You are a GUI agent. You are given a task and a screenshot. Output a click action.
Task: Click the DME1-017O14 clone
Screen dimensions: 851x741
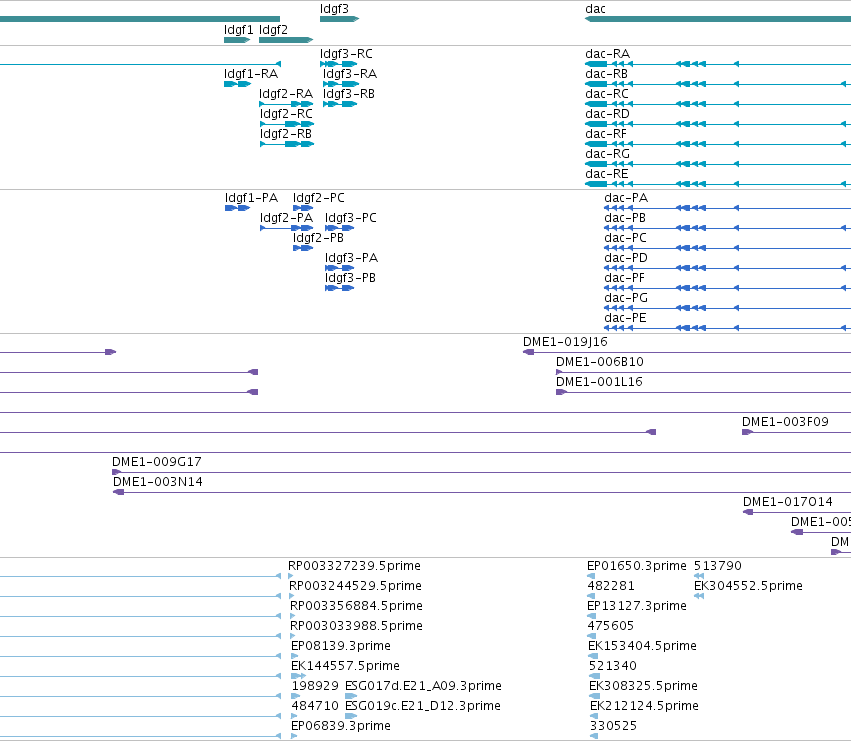click(x=797, y=512)
